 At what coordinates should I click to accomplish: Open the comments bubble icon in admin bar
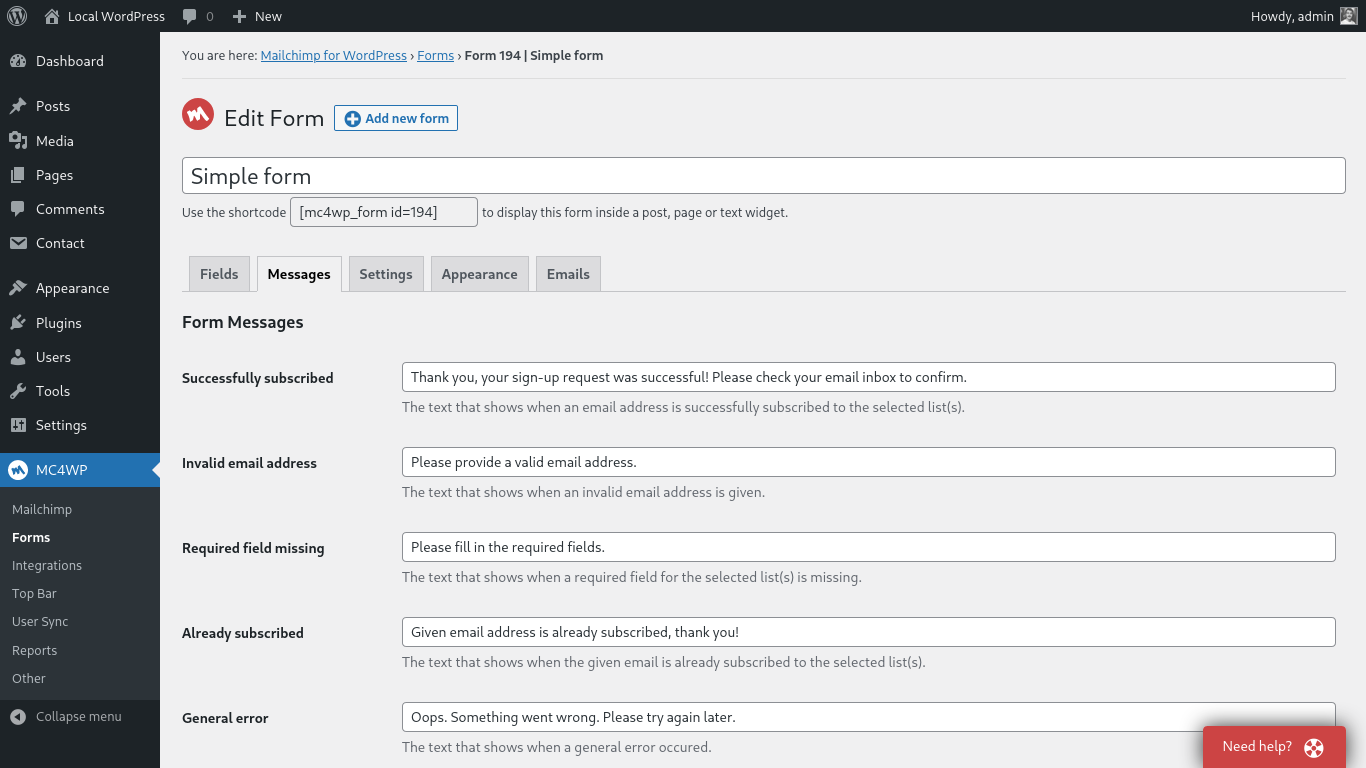(x=190, y=16)
